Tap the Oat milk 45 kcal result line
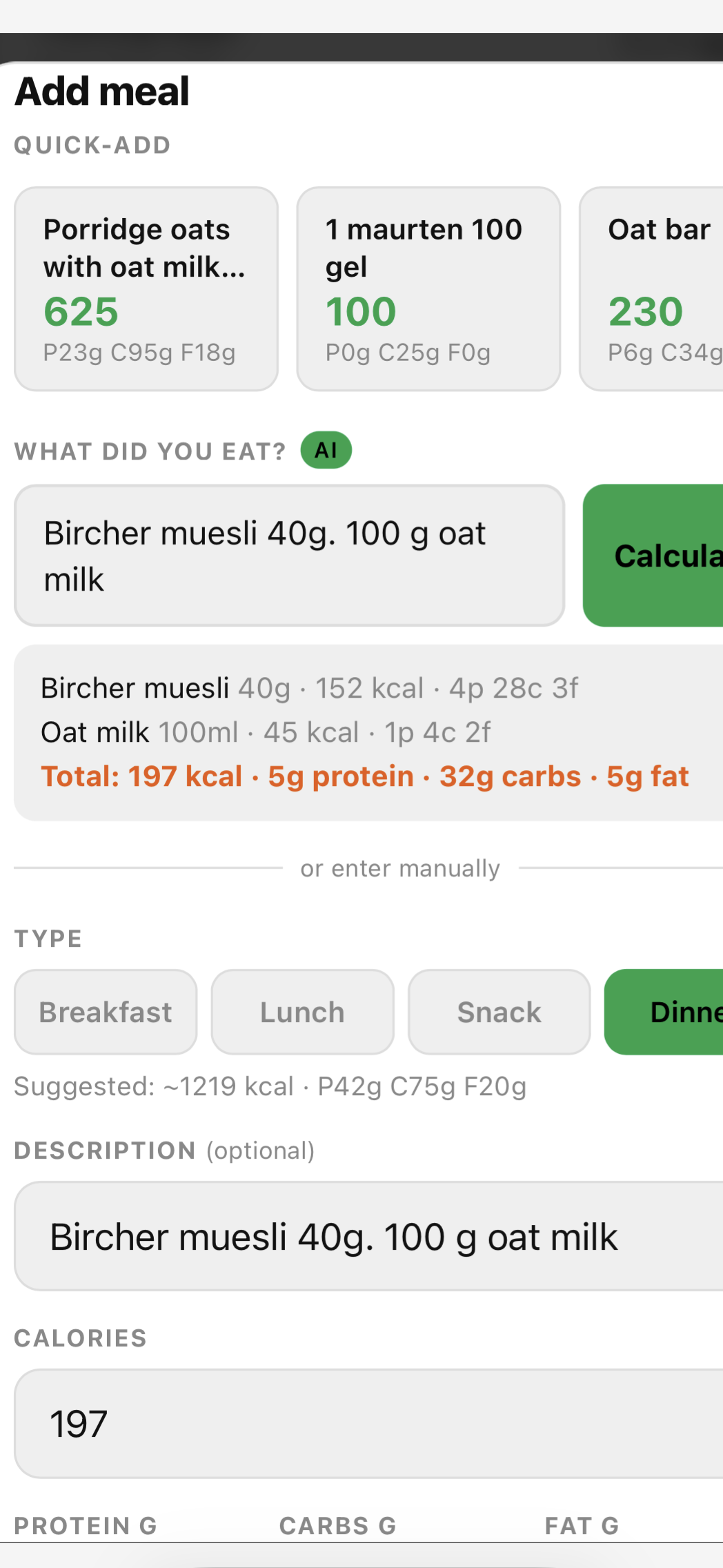The height and width of the screenshot is (1568, 723). point(266,732)
